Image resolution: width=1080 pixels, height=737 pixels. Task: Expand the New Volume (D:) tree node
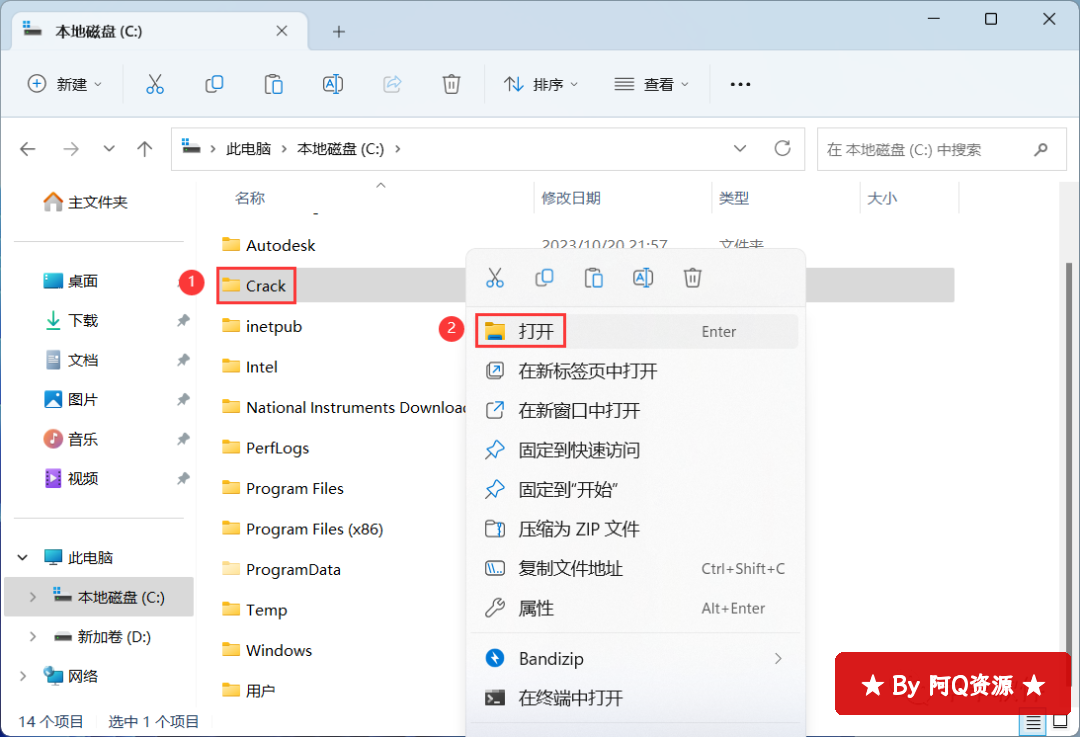tap(33, 637)
